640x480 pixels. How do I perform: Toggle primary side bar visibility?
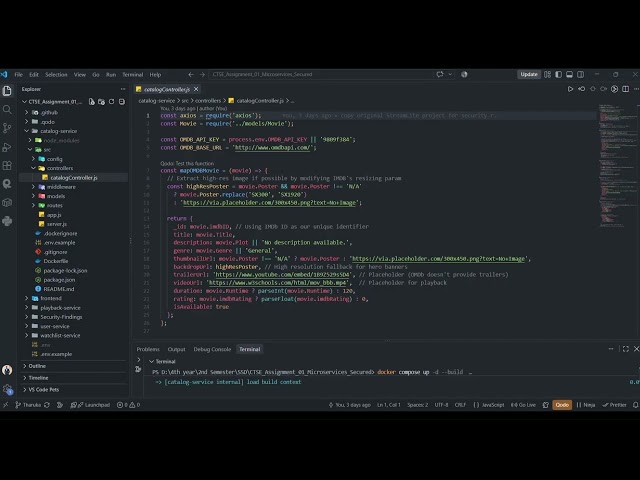pyautogui.click(x=558, y=74)
